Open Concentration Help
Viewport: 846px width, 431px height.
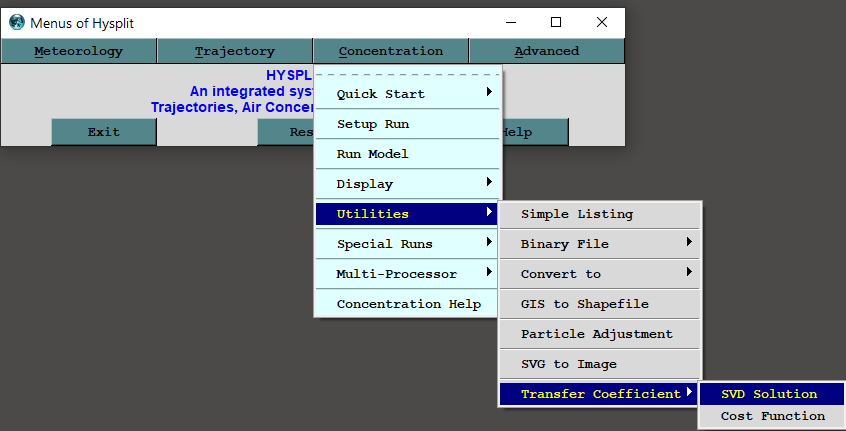click(x=408, y=304)
